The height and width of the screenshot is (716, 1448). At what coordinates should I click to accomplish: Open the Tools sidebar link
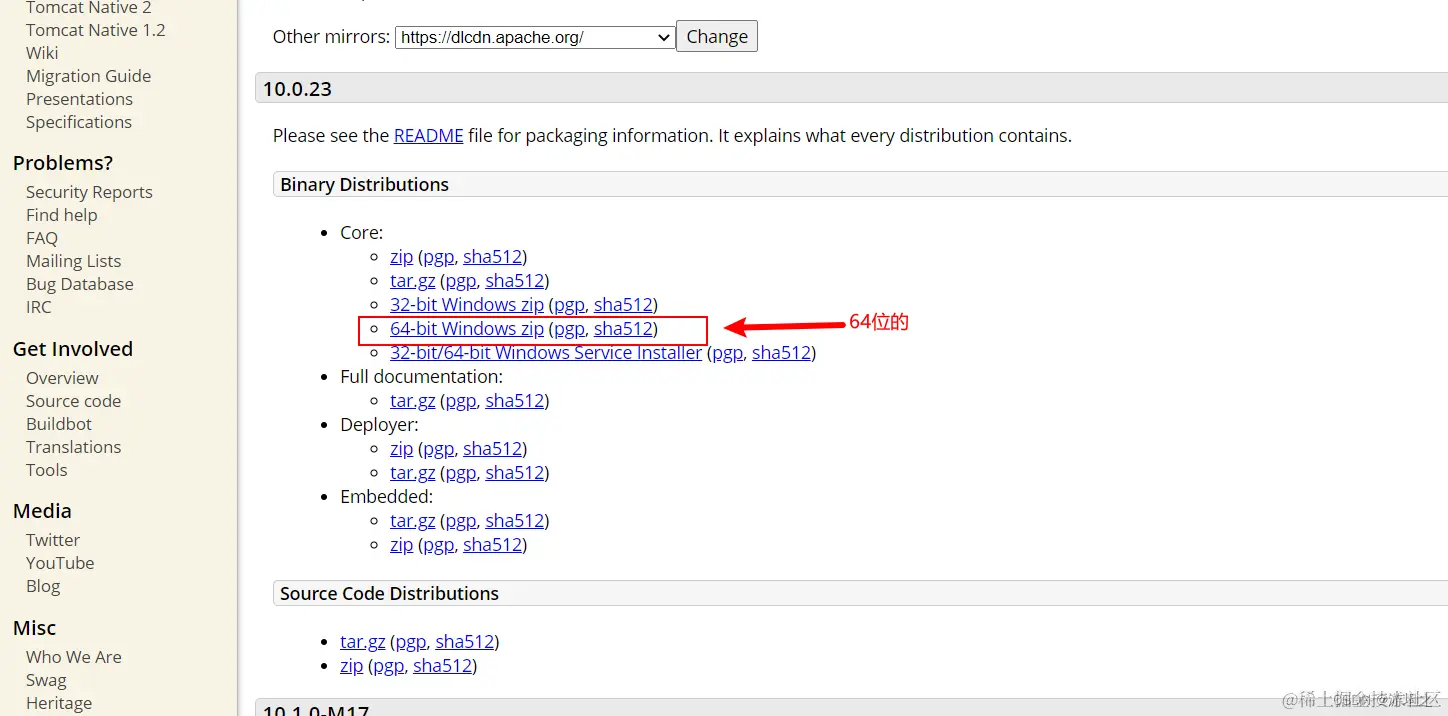(x=46, y=470)
